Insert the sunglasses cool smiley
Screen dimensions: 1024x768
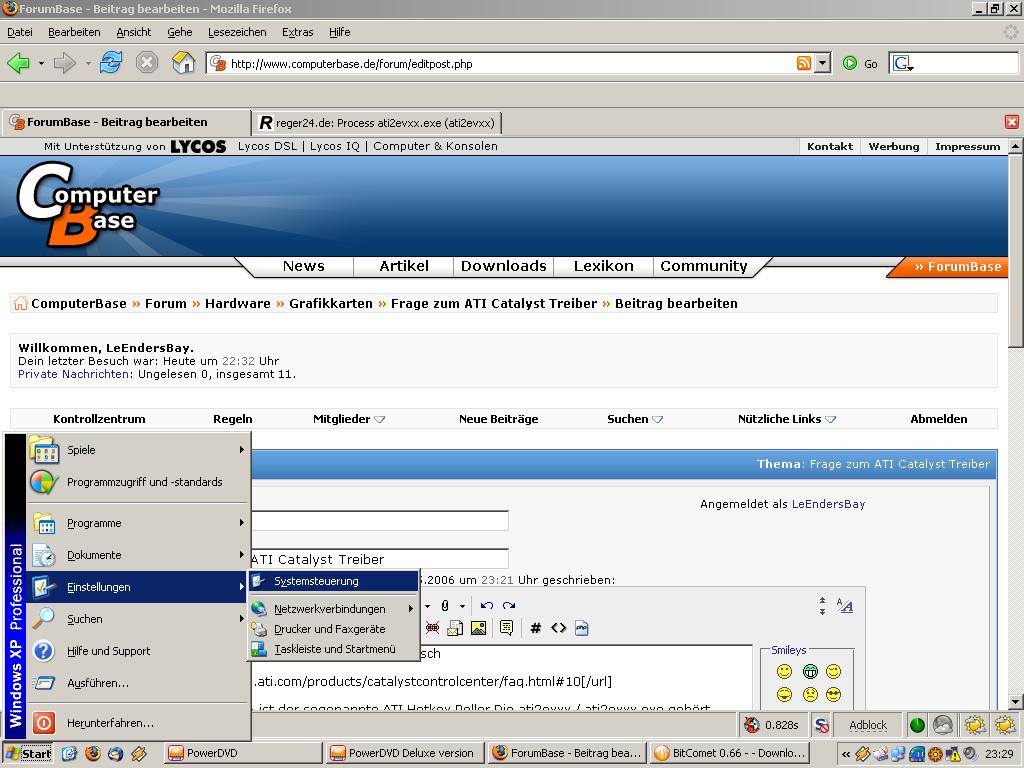[833, 694]
